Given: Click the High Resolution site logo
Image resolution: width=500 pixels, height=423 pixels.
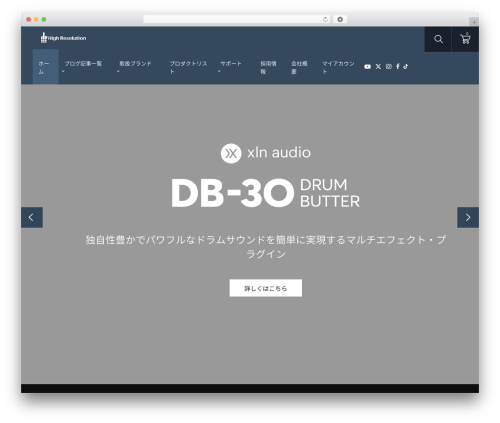Looking at the screenshot, I should 63,38.
